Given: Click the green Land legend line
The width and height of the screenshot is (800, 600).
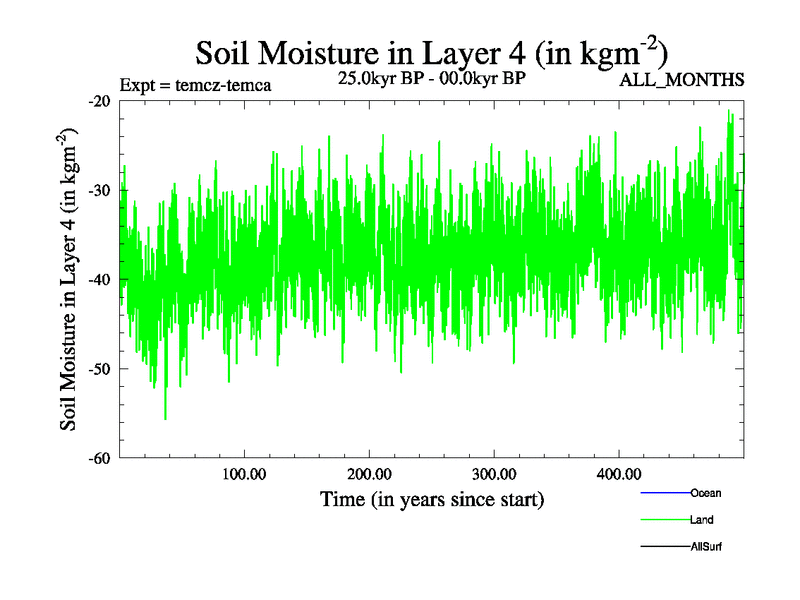Looking at the screenshot, I should coord(664,520).
